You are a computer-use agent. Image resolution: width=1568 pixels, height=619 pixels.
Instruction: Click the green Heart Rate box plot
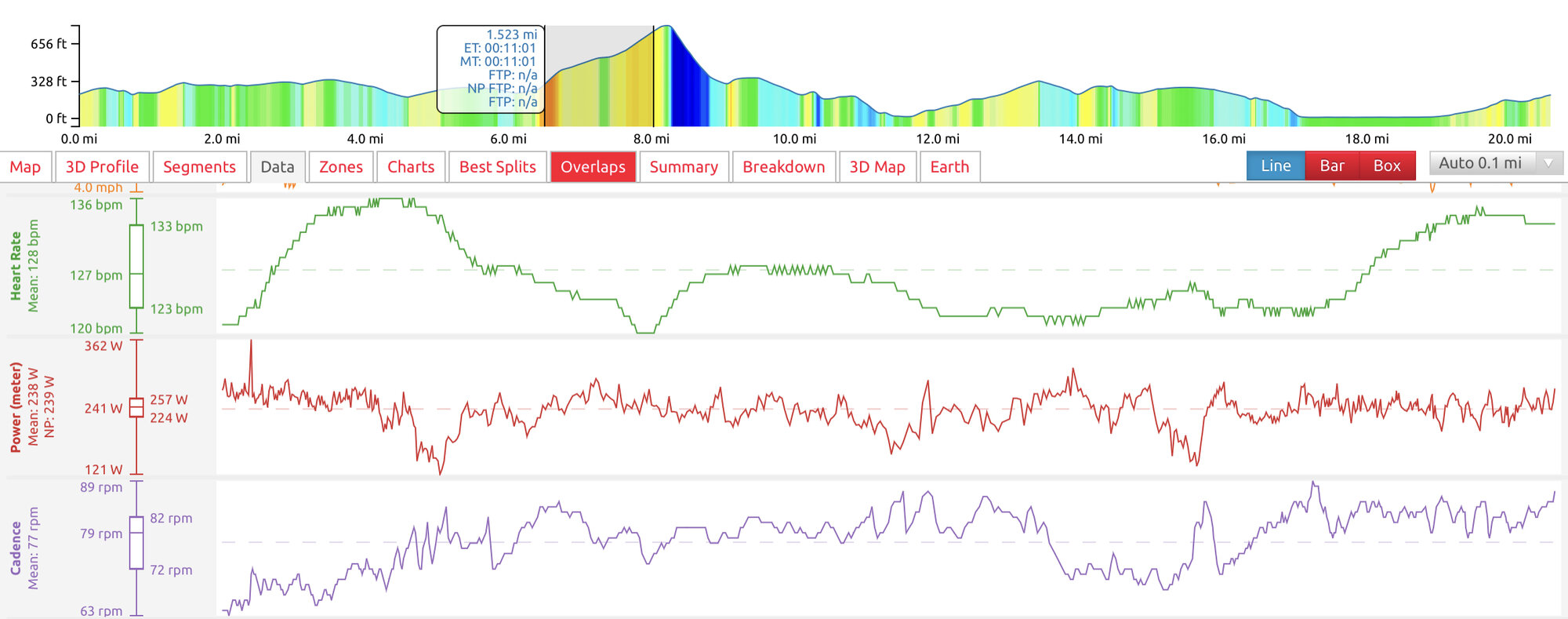coord(136,266)
